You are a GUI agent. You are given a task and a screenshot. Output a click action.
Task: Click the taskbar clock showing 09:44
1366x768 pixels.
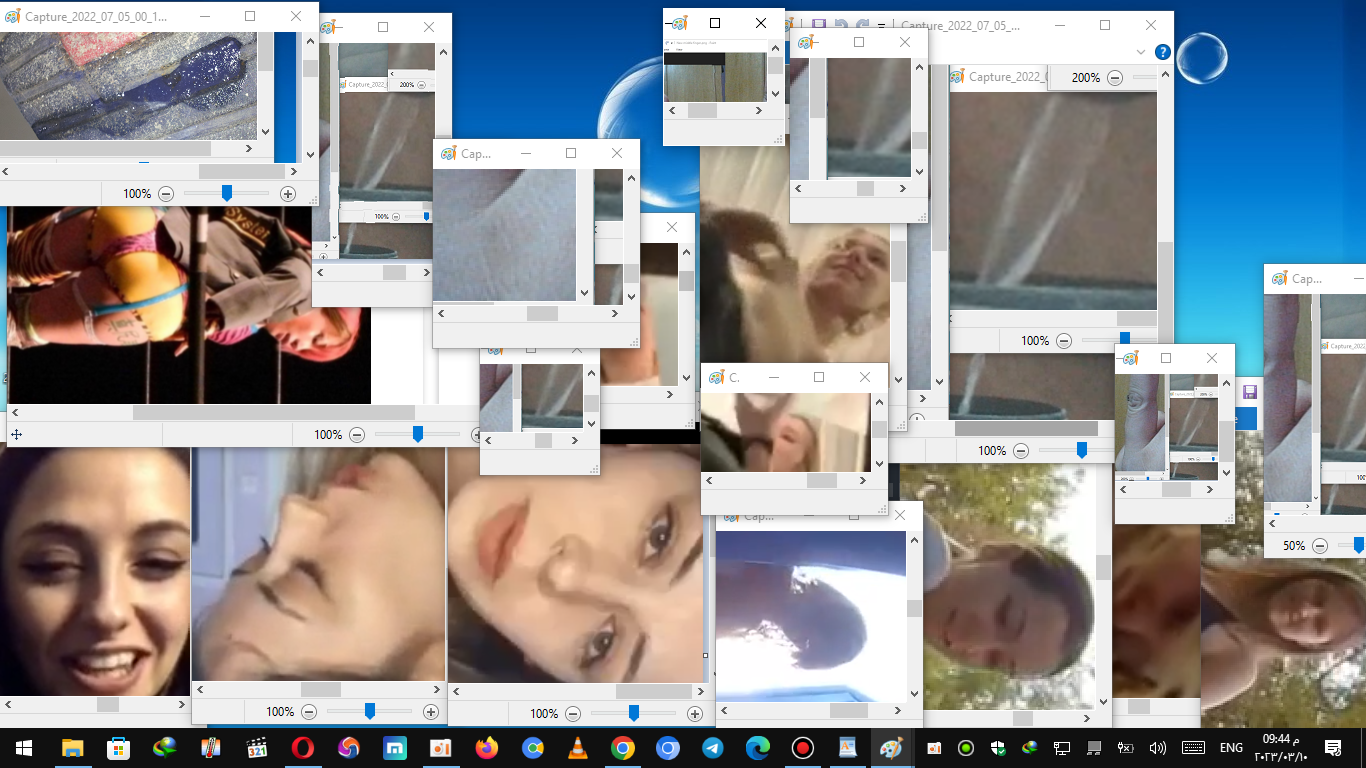click(1281, 747)
